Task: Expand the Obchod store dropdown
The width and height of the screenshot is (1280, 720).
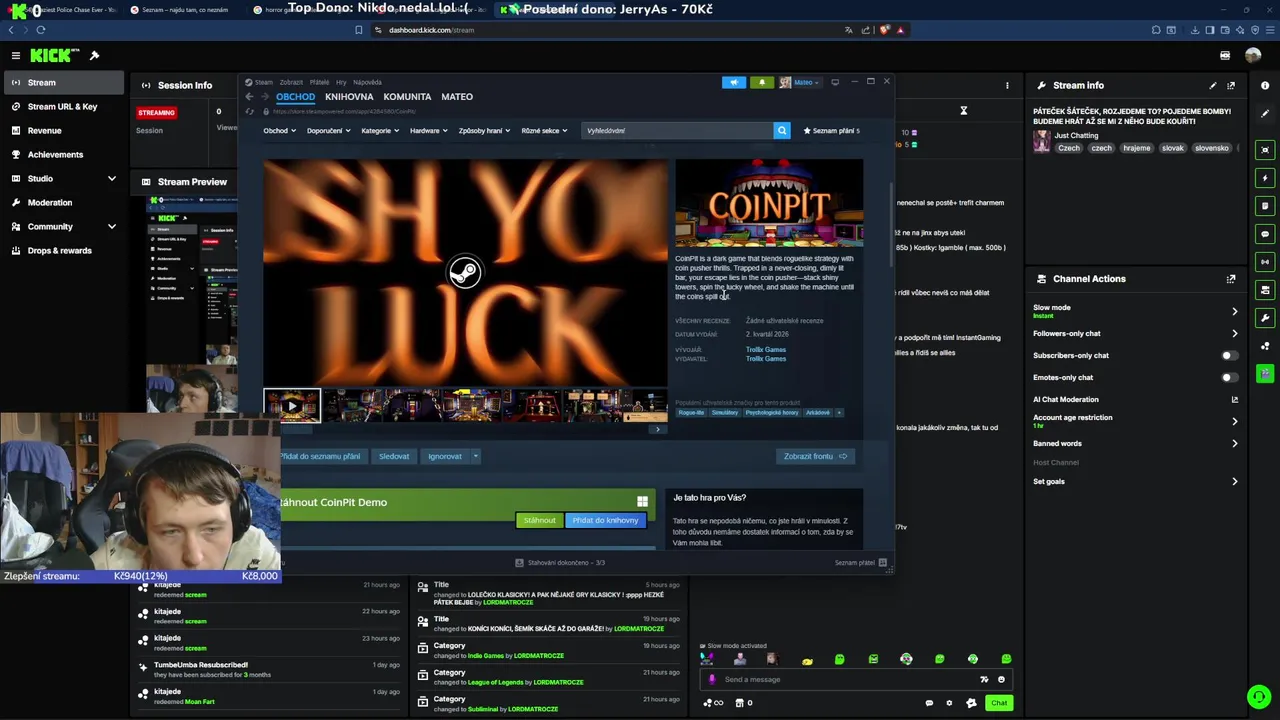Action: (x=280, y=131)
